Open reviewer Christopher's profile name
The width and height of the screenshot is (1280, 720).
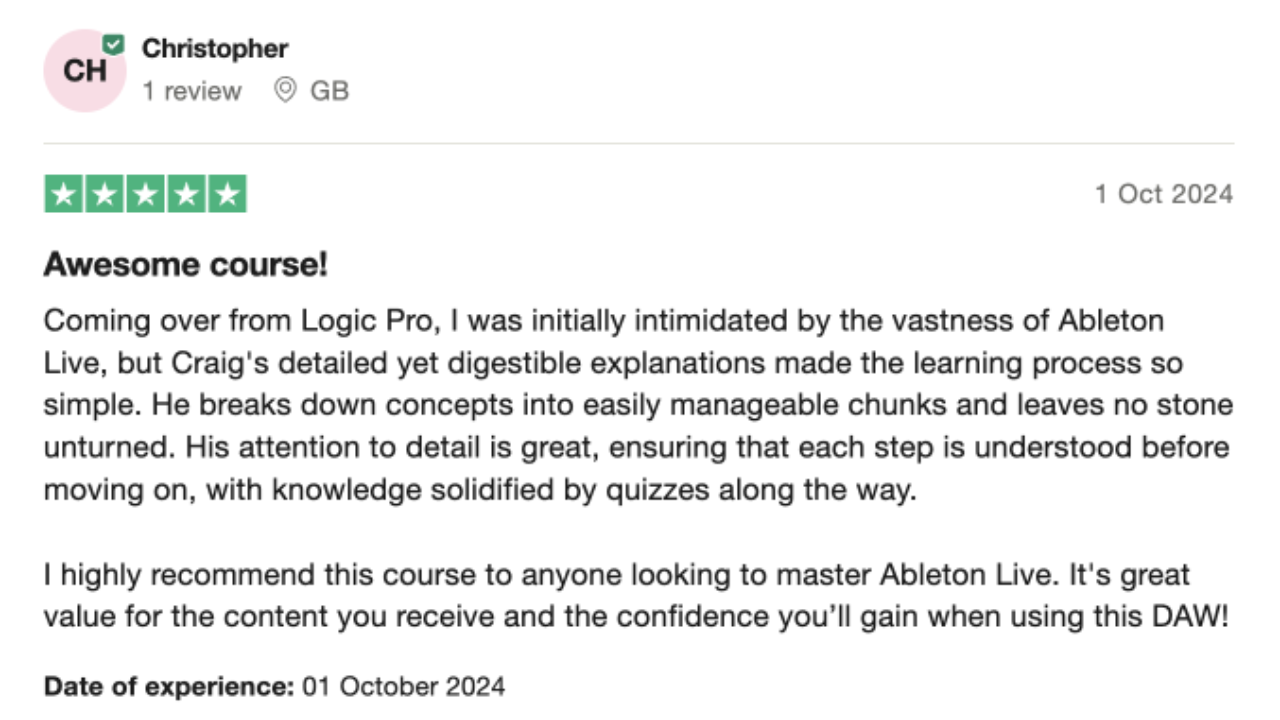pos(215,48)
